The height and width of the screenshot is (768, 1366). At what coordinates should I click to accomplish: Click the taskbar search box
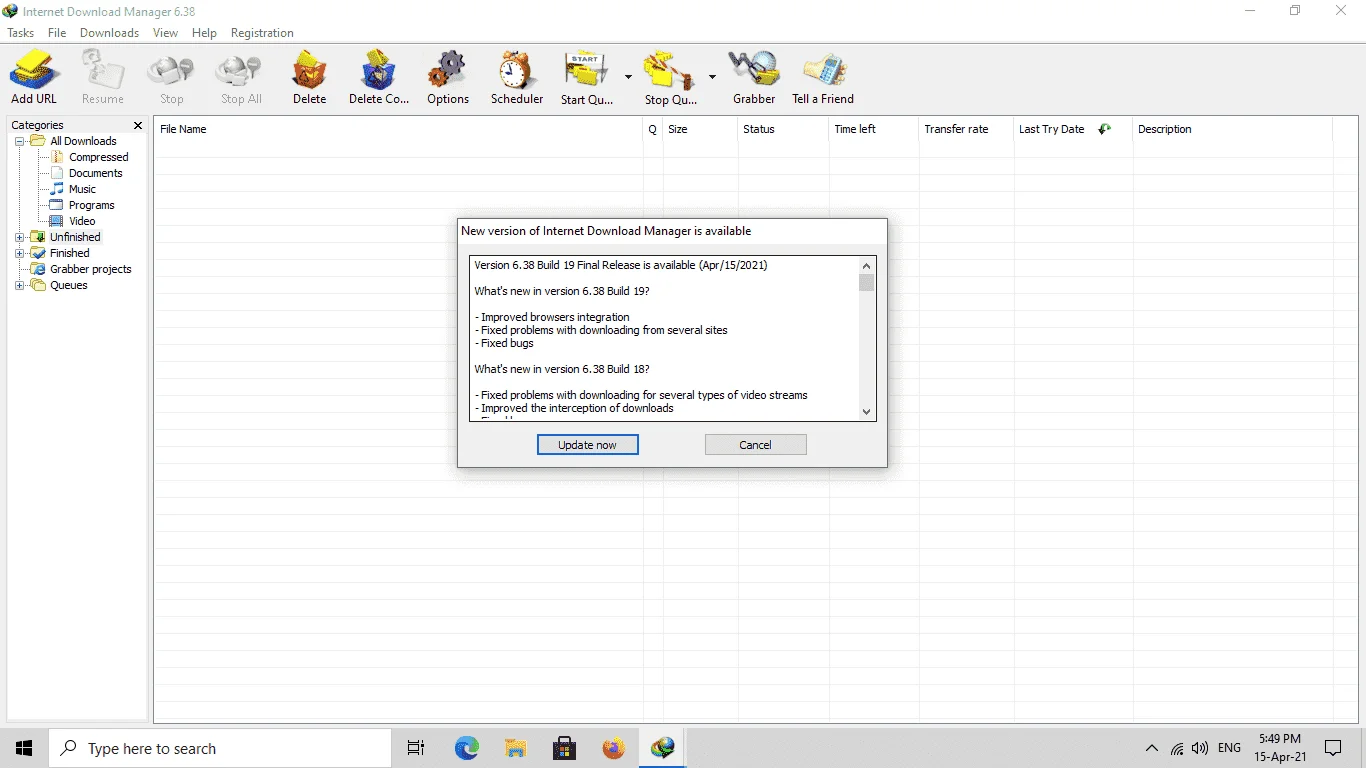[220, 748]
